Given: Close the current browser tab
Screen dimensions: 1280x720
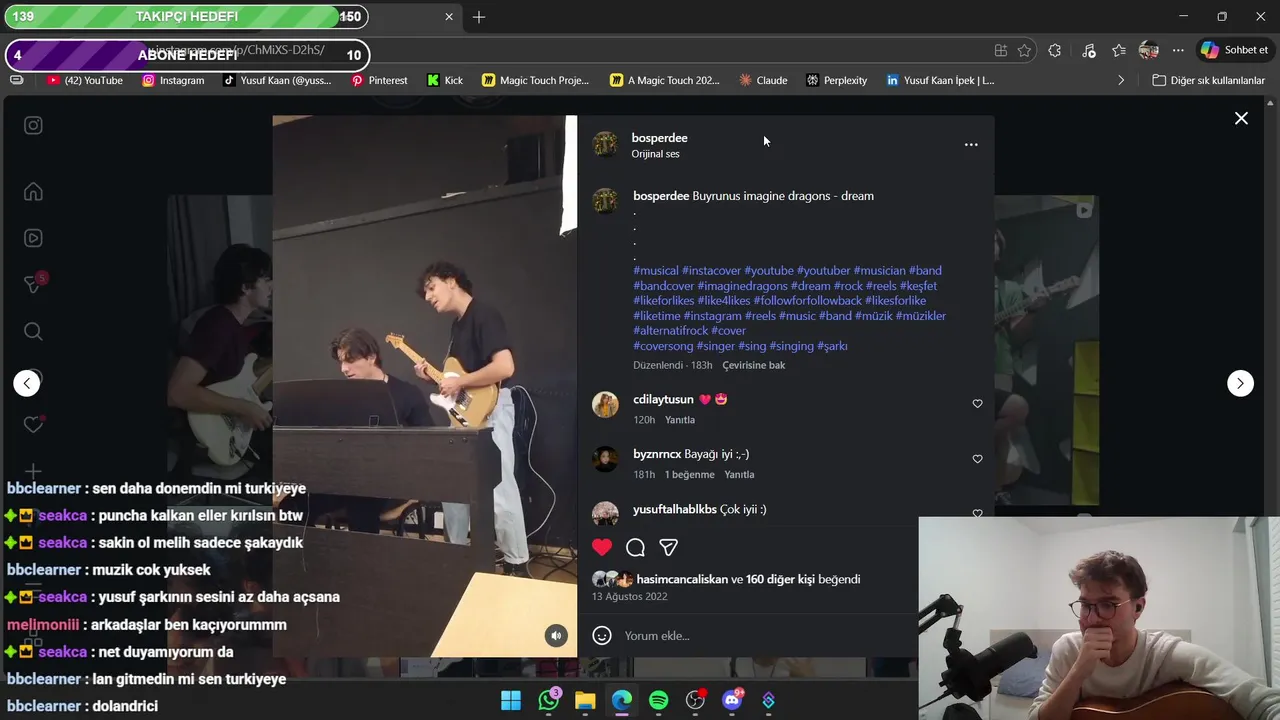Looking at the screenshot, I should click(x=449, y=17).
